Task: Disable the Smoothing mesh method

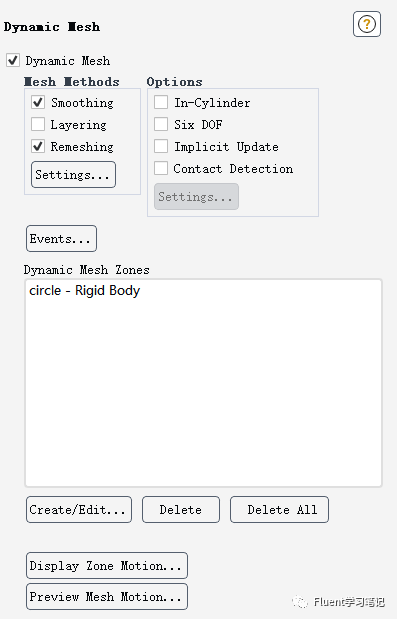Action: pyautogui.click(x=38, y=102)
